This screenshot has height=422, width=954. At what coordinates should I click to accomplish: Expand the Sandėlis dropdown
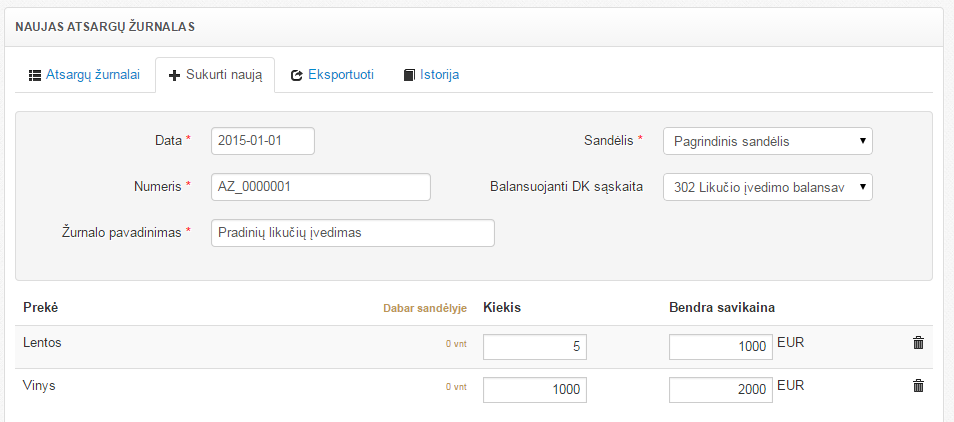coord(767,141)
